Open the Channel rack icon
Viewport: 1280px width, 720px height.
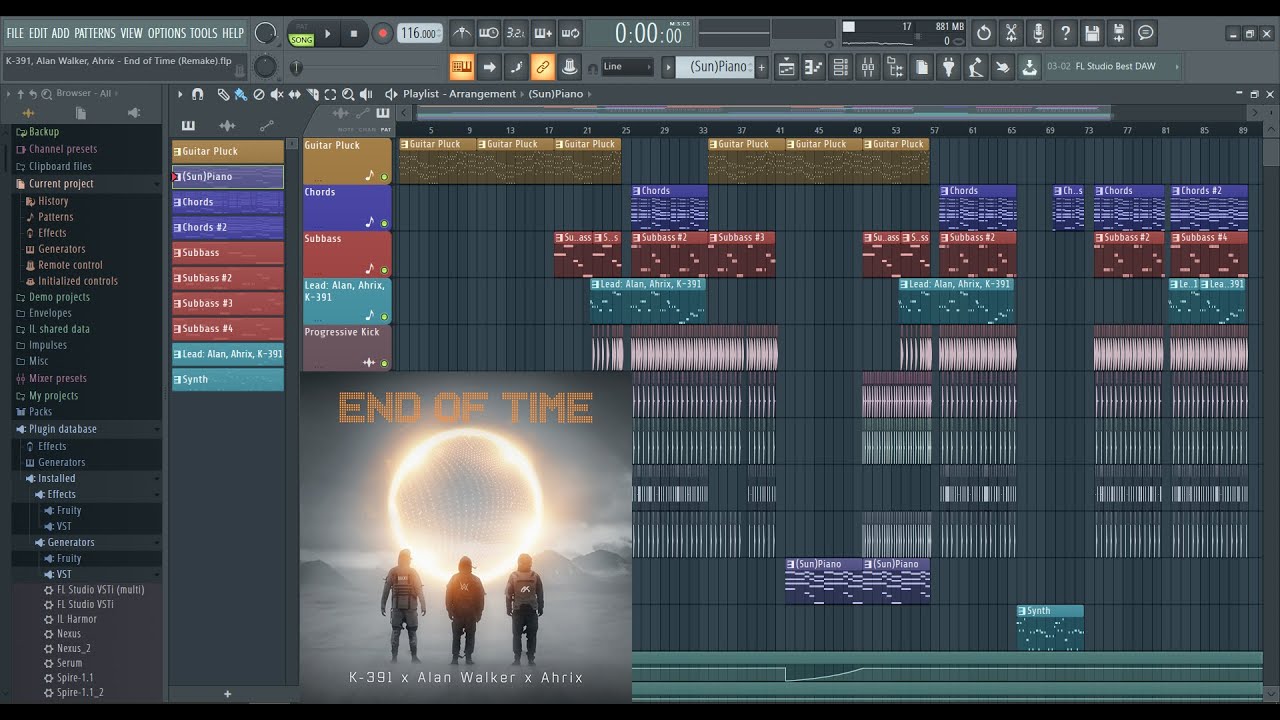click(x=840, y=67)
